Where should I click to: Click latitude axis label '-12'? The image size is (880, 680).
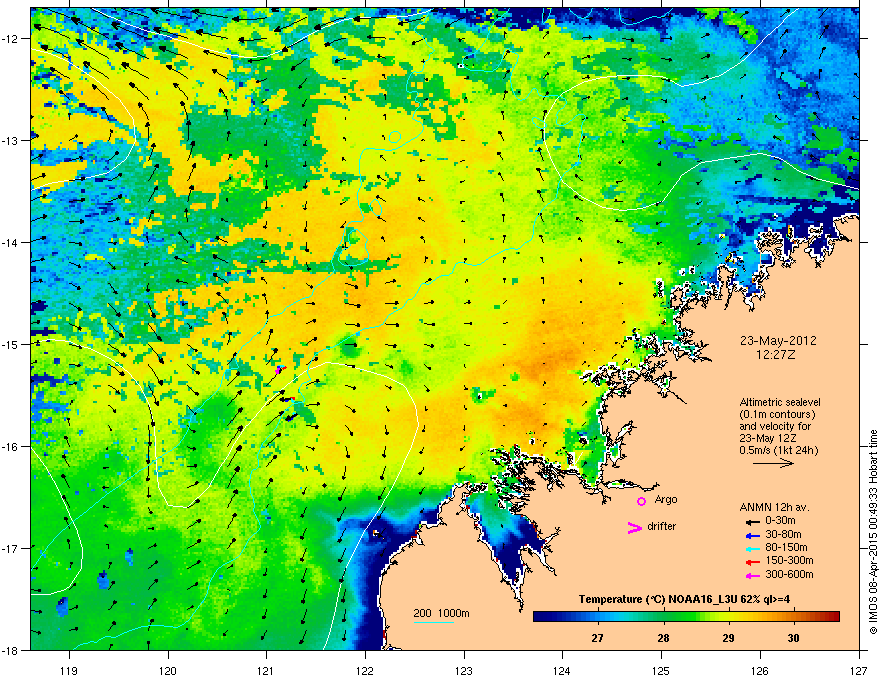[x=11, y=39]
